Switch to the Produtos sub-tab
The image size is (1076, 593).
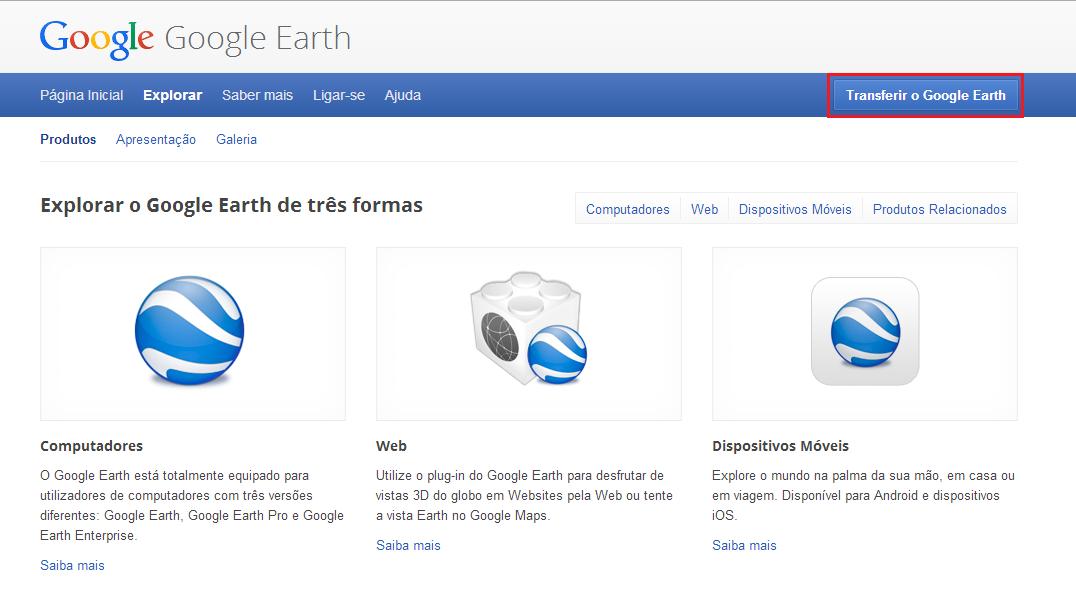click(x=68, y=140)
